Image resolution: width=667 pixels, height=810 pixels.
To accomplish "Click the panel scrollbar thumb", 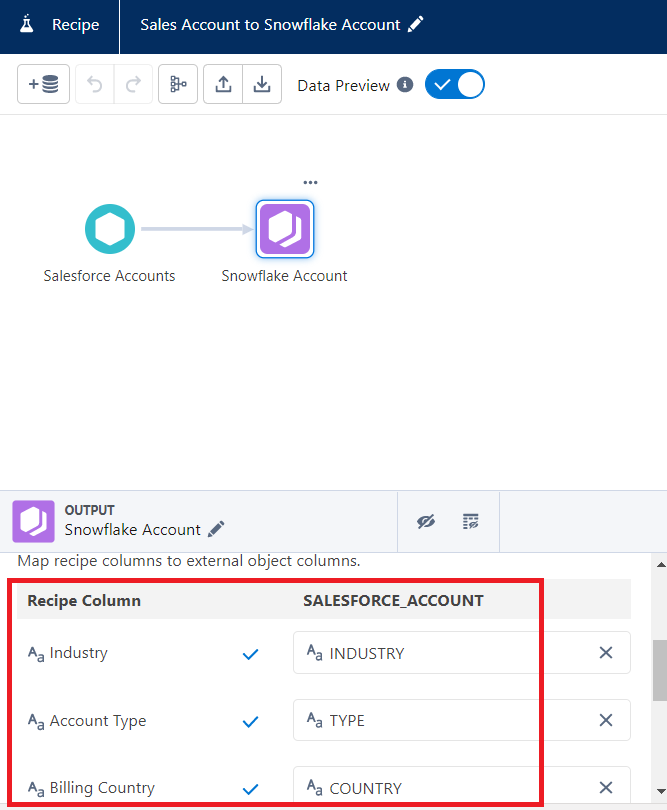I will tap(660, 671).
